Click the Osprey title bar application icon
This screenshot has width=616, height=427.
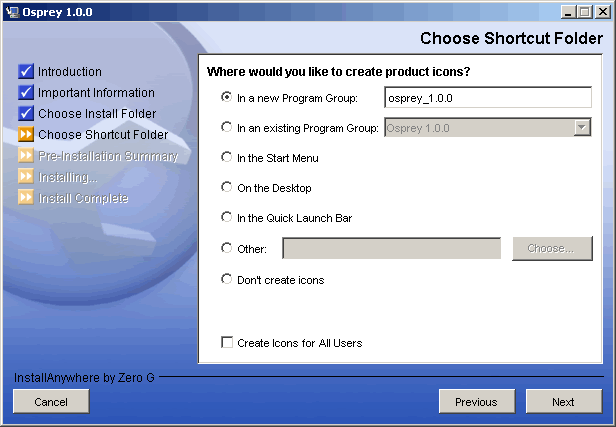(x=13, y=11)
